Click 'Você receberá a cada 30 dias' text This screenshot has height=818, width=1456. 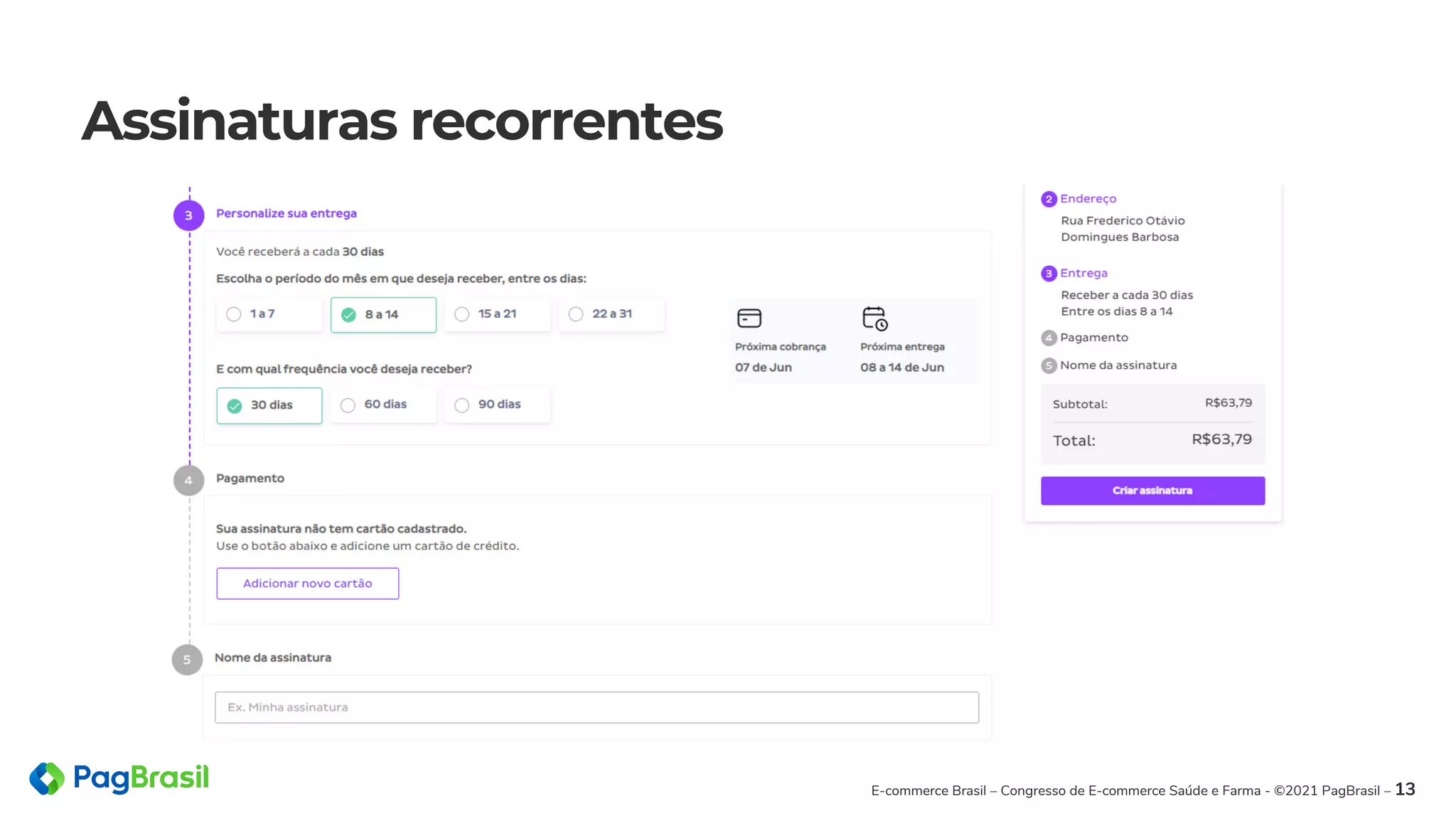[300, 252]
